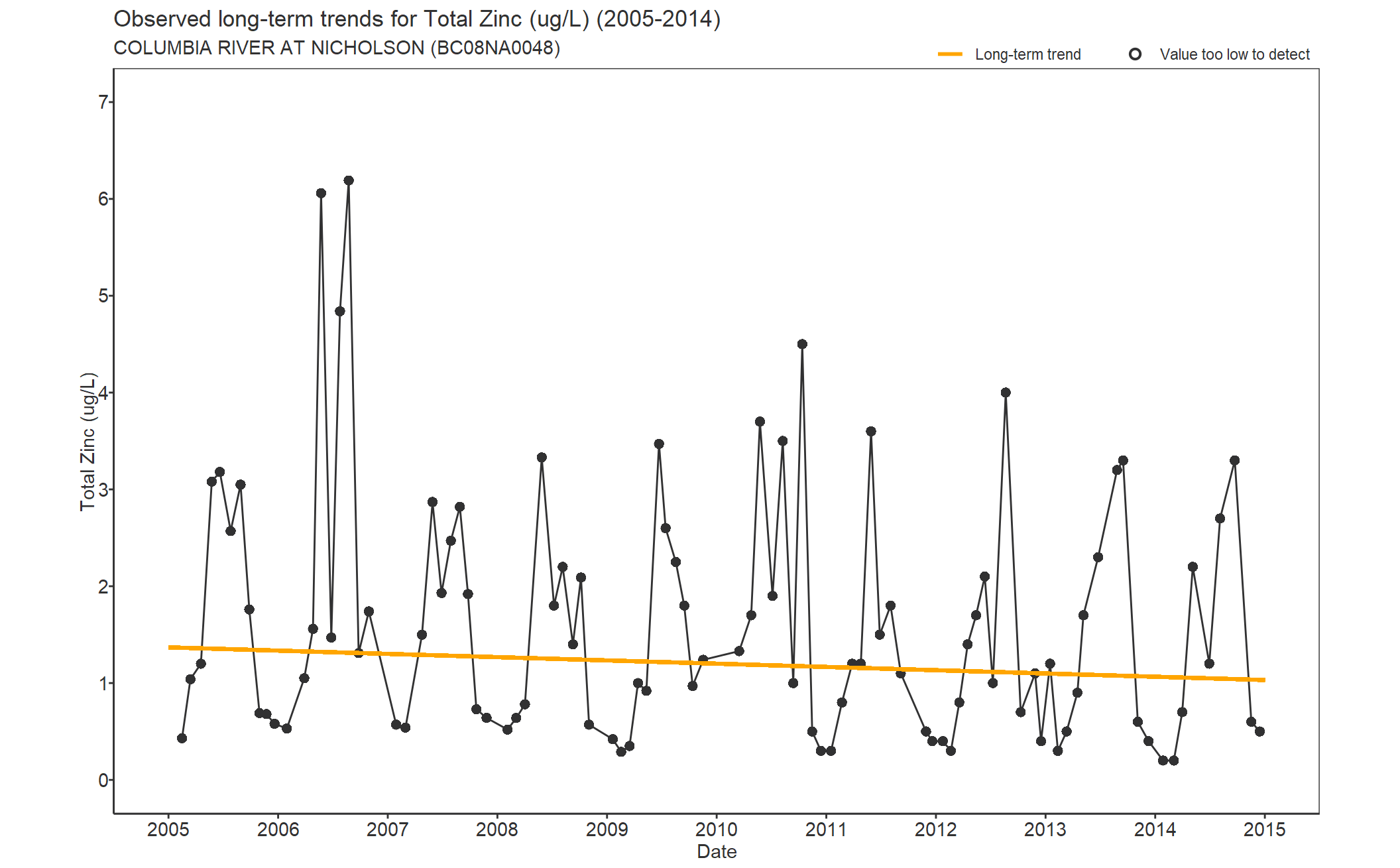Select the 2006 data point near 6.05
The image size is (1400, 868).
pos(321,193)
